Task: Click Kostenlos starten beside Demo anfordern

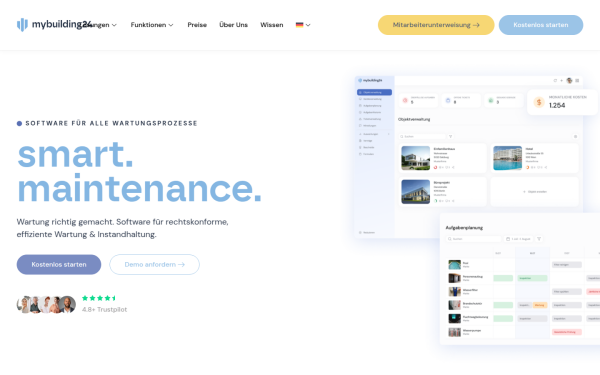Action: coord(59,264)
